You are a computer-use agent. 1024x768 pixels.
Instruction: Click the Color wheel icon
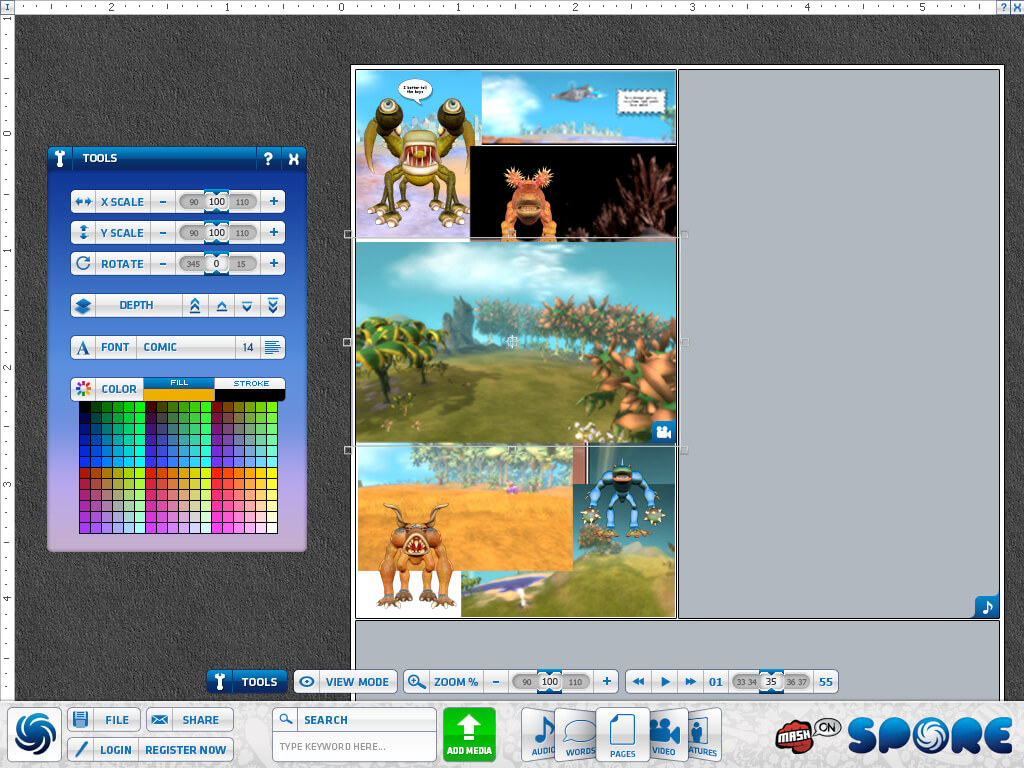(84, 389)
